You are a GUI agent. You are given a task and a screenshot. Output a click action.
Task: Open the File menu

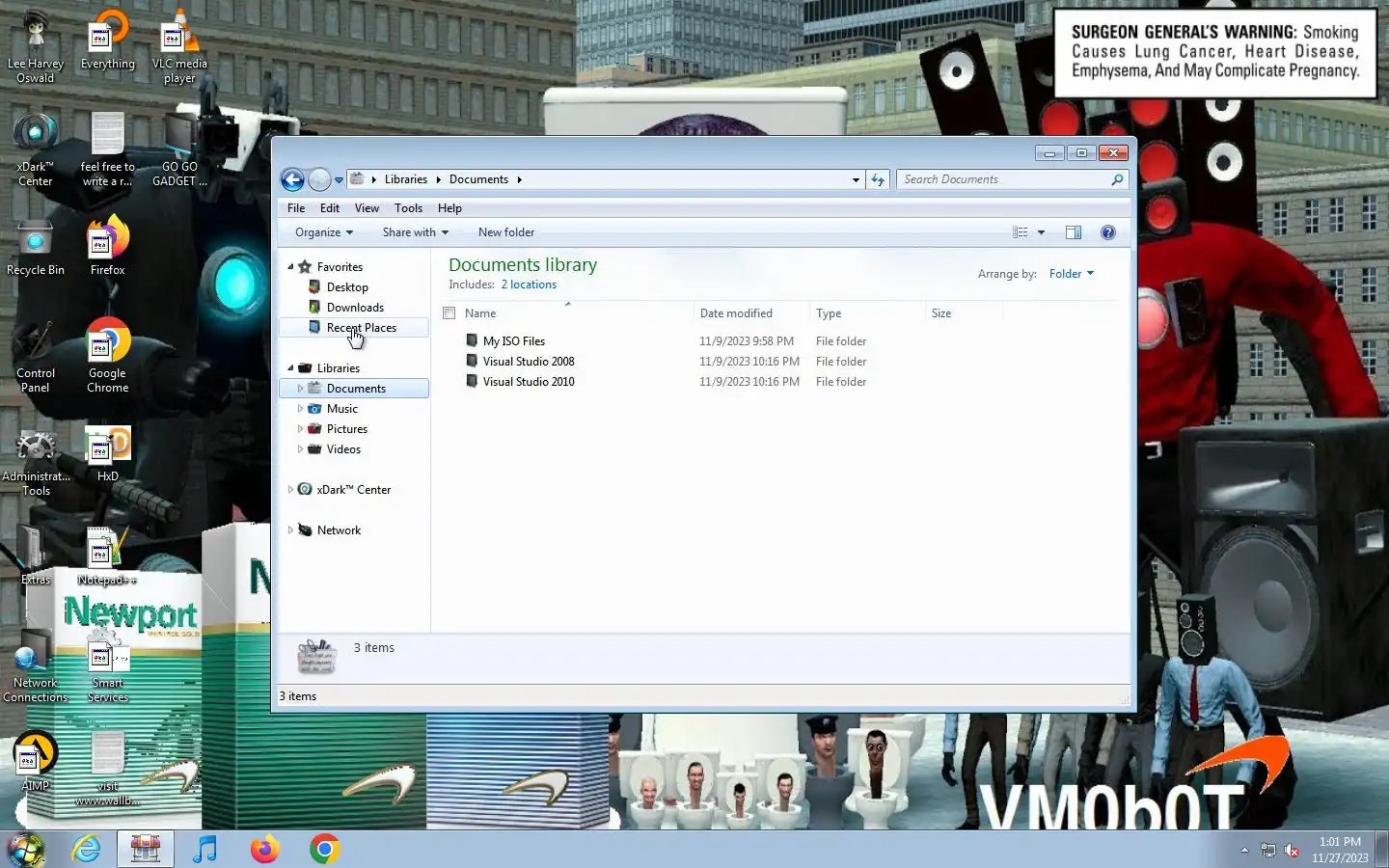click(x=296, y=208)
